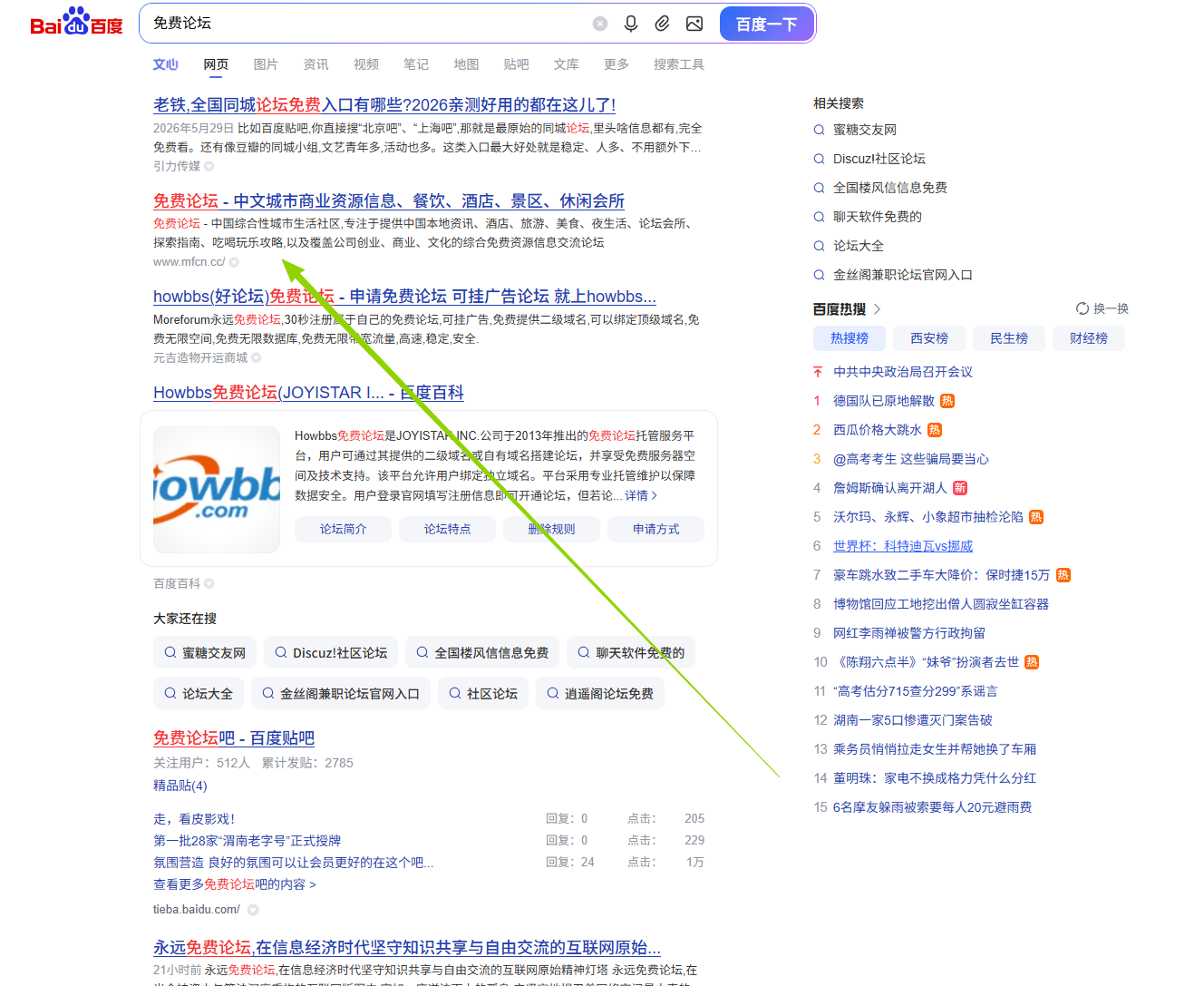Viewport: 1204px width, 986px height.
Task: Focus the search field containing 免费论坛
Action: [367, 24]
